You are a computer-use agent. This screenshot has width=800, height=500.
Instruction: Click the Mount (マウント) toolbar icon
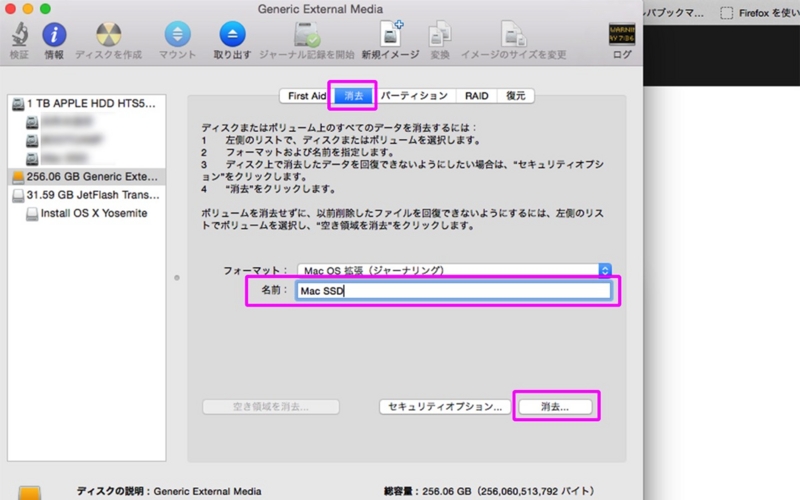(x=177, y=35)
